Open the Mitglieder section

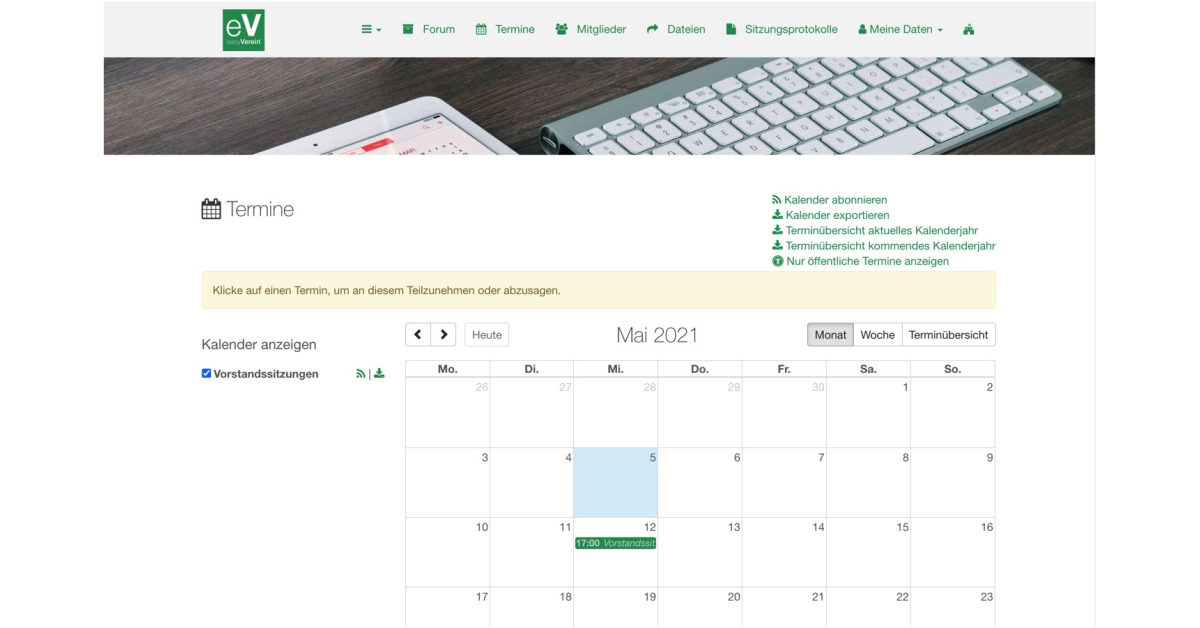[590, 30]
